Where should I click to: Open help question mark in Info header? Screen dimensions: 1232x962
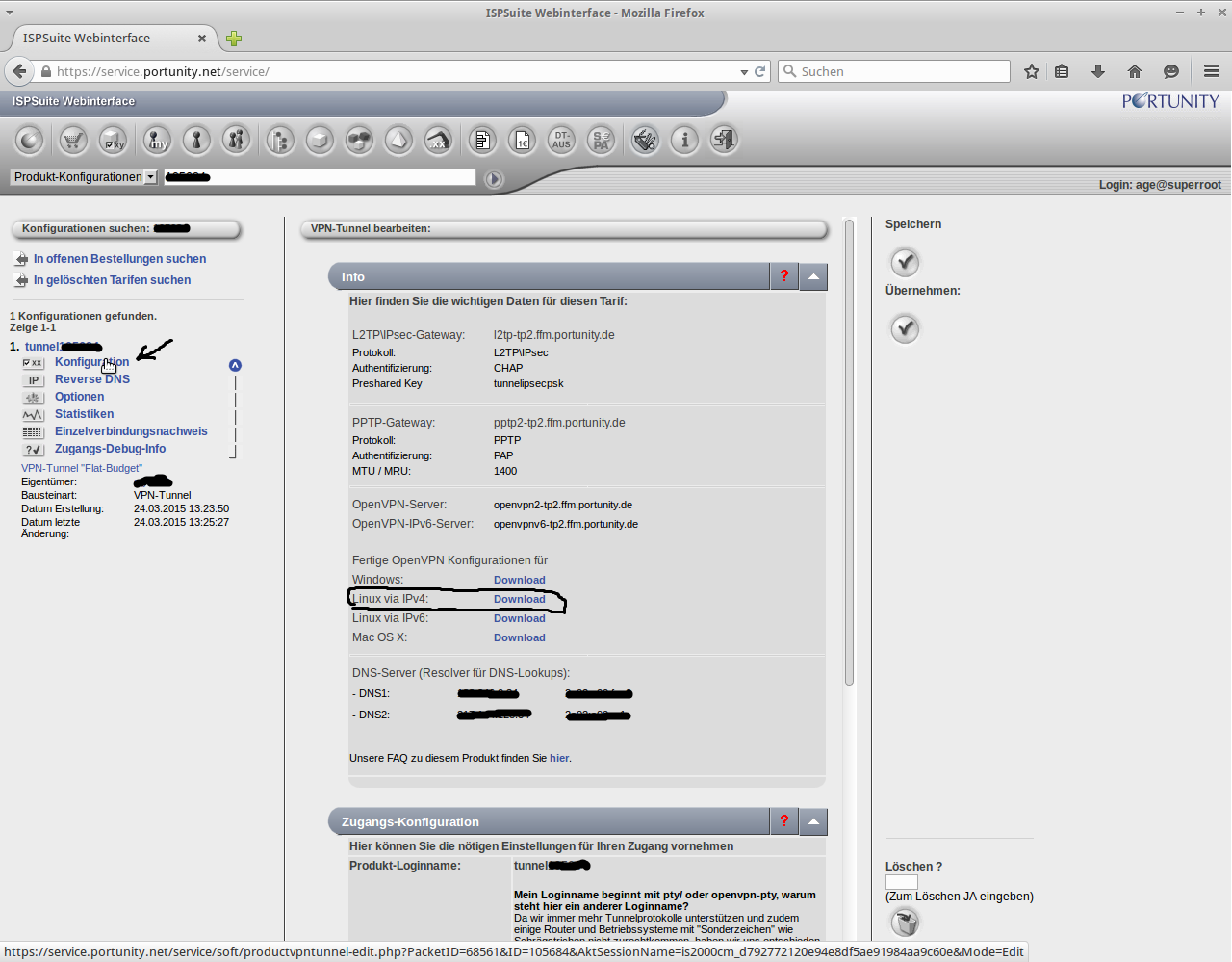(784, 276)
